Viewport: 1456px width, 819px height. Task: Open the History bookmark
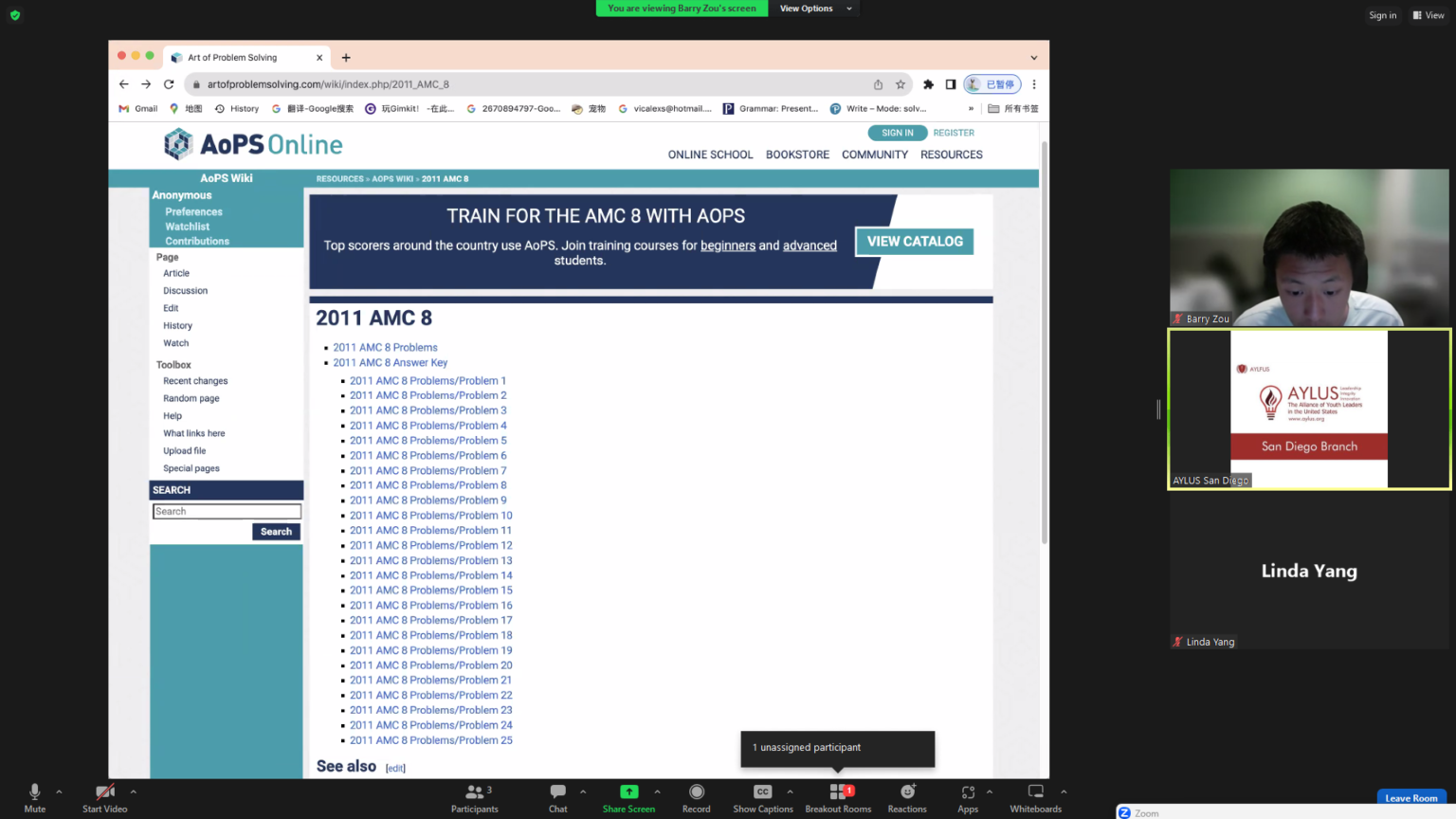pos(237,109)
